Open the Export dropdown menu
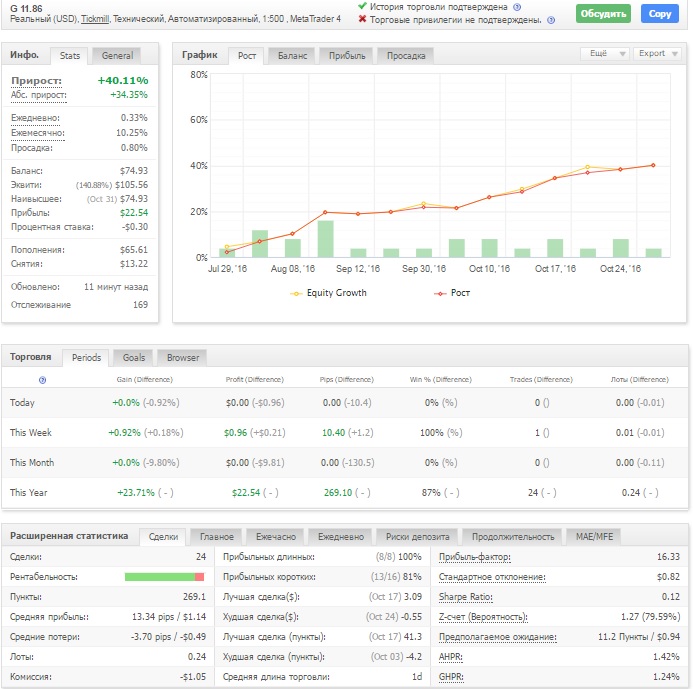The image size is (693, 689). [x=658, y=53]
